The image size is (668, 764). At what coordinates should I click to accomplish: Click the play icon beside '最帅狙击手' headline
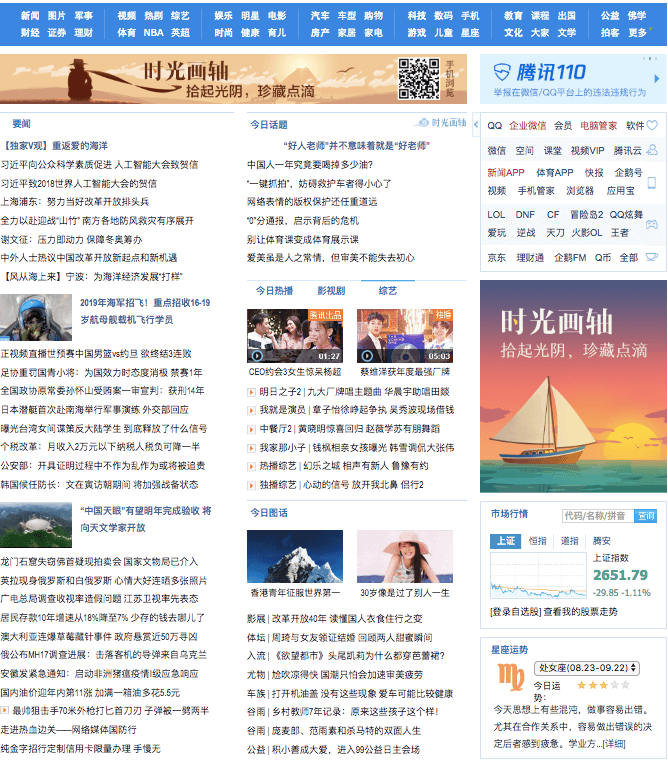4,711
